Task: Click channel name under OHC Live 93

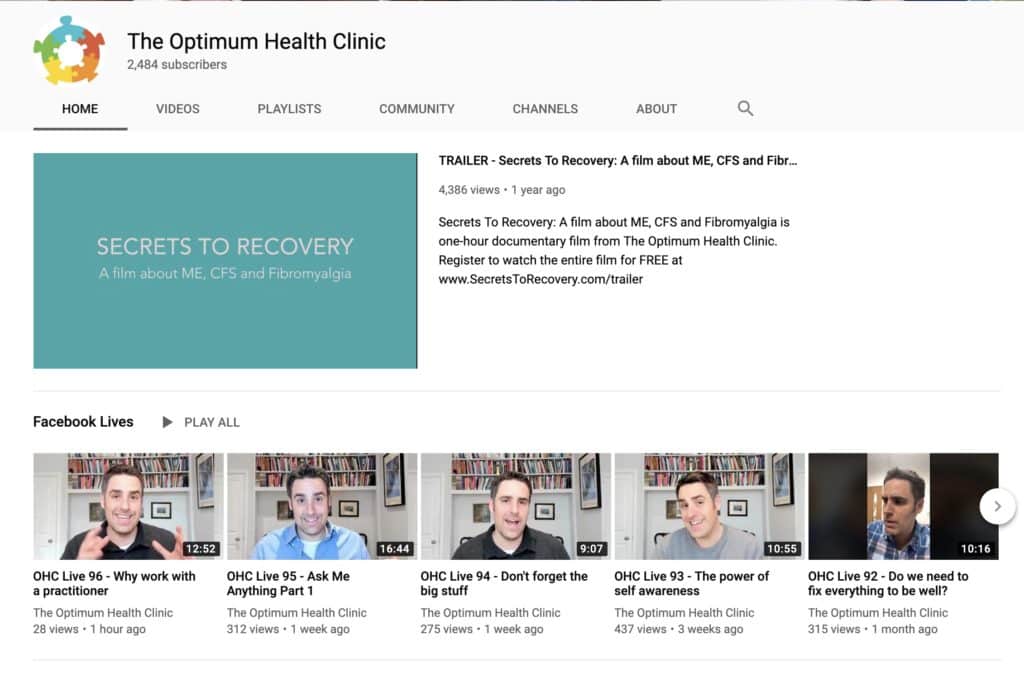Action: pyautogui.click(x=684, y=613)
